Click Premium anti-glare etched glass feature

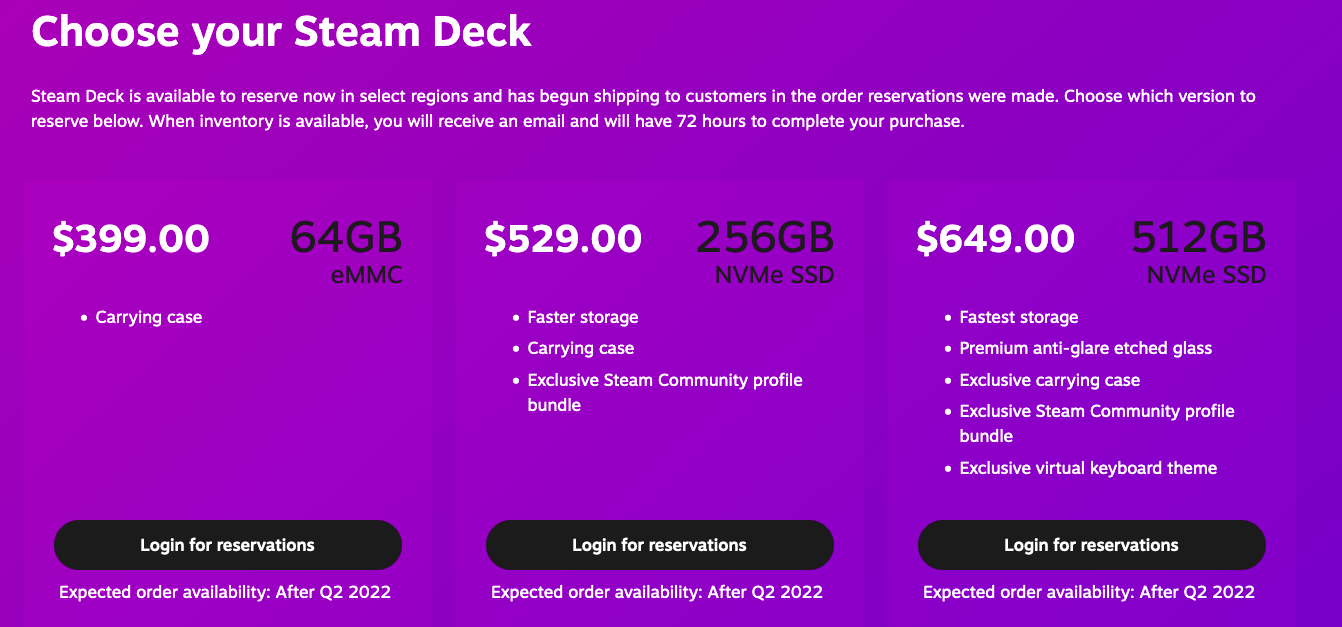(x=1085, y=349)
